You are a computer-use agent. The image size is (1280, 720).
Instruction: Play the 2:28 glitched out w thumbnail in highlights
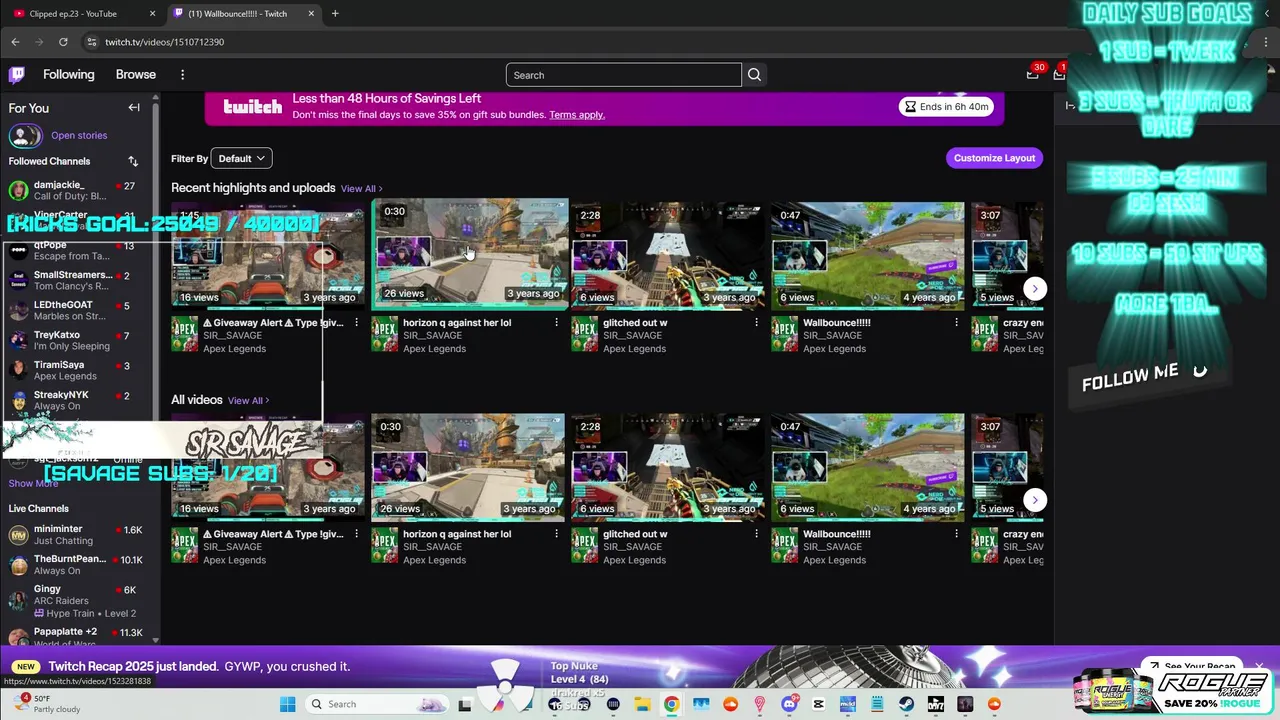pos(668,255)
